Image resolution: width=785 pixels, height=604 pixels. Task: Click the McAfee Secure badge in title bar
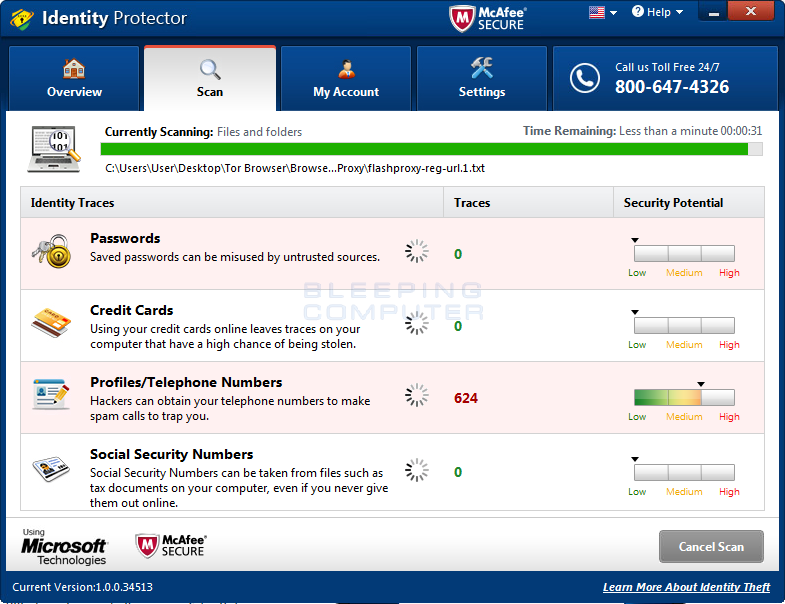point(487,18)
